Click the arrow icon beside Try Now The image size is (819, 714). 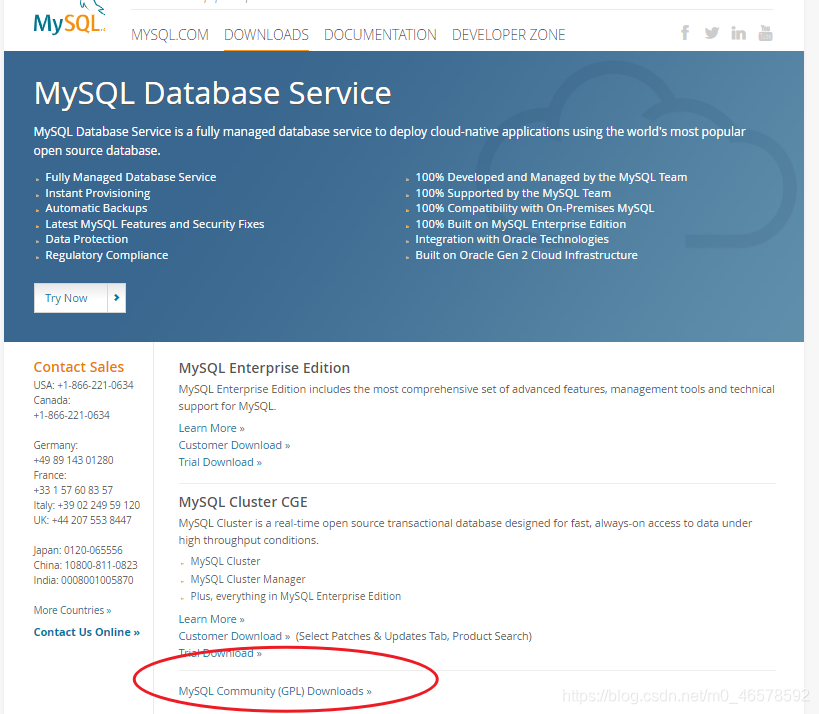pyautogui.click(x=116, y=298)
